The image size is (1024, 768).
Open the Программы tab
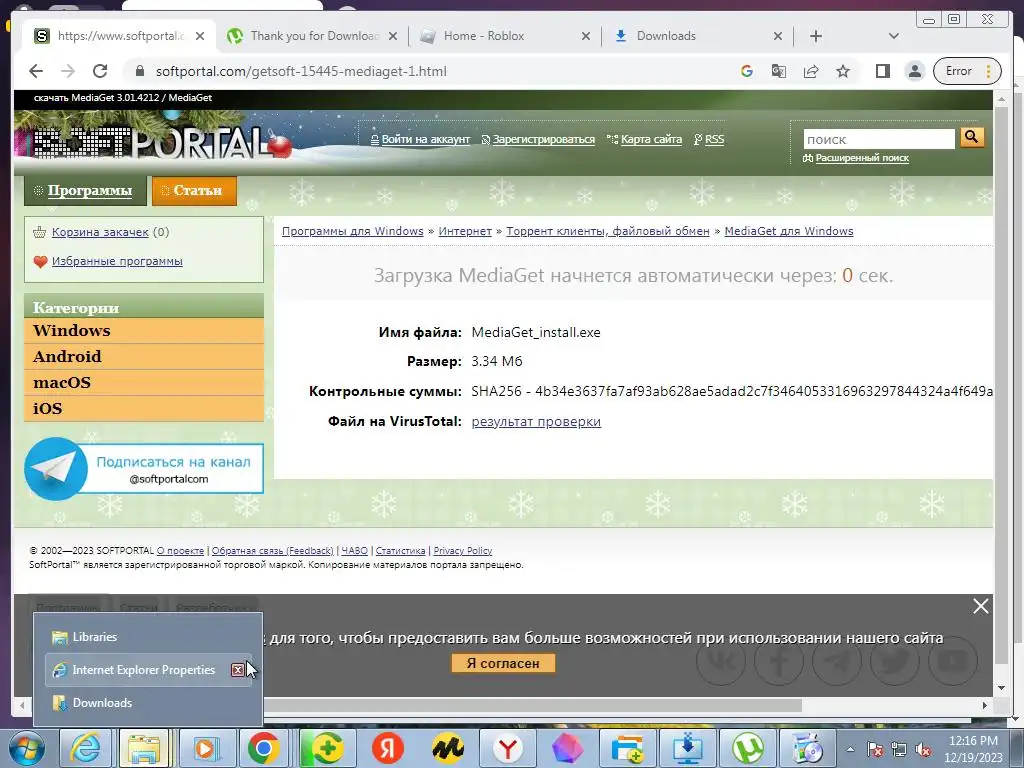(x=84, y=191)
